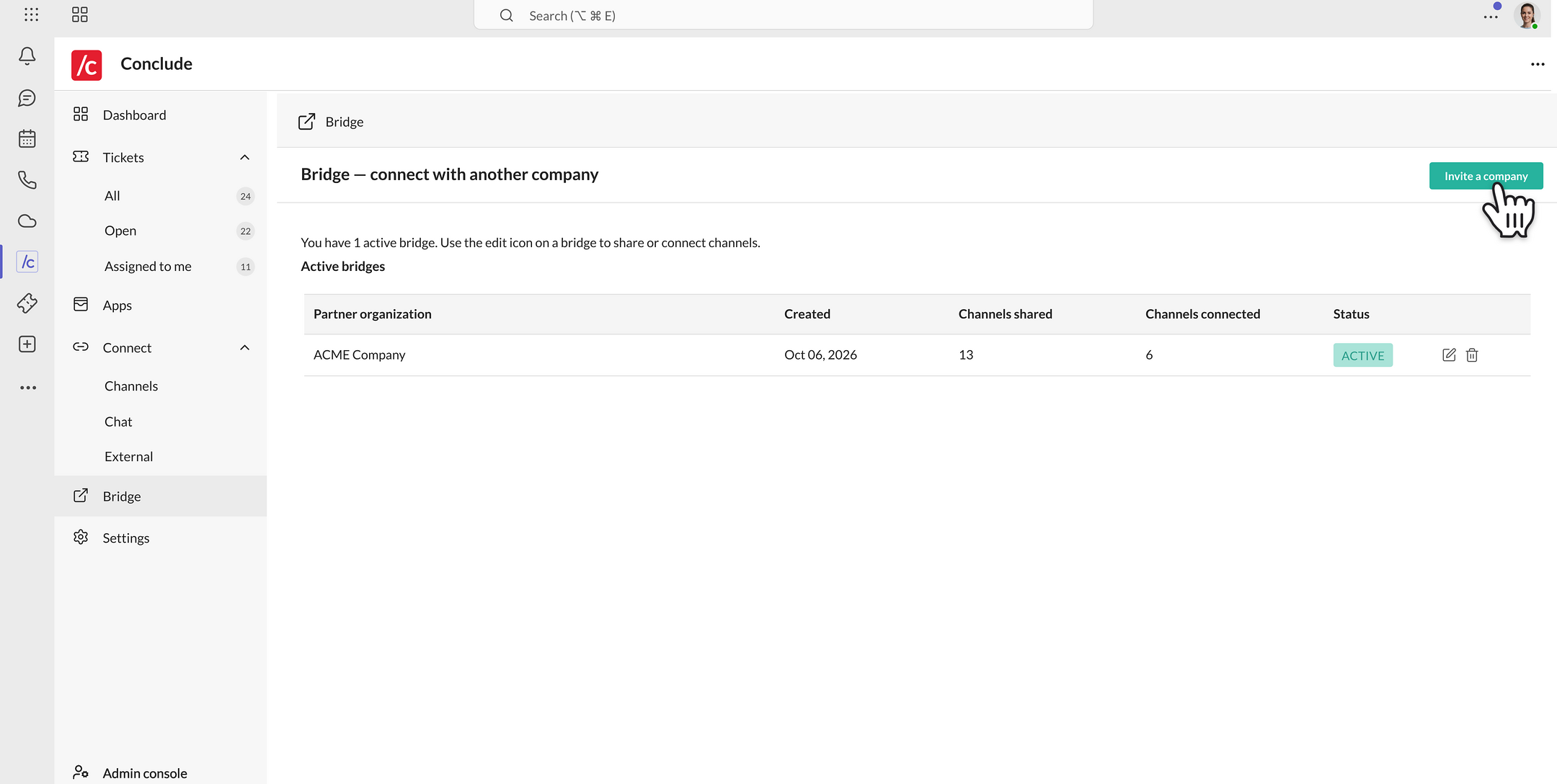The image size is (1557, 784).
Task: Click the Search field
Action: click(x=783, y=16)
